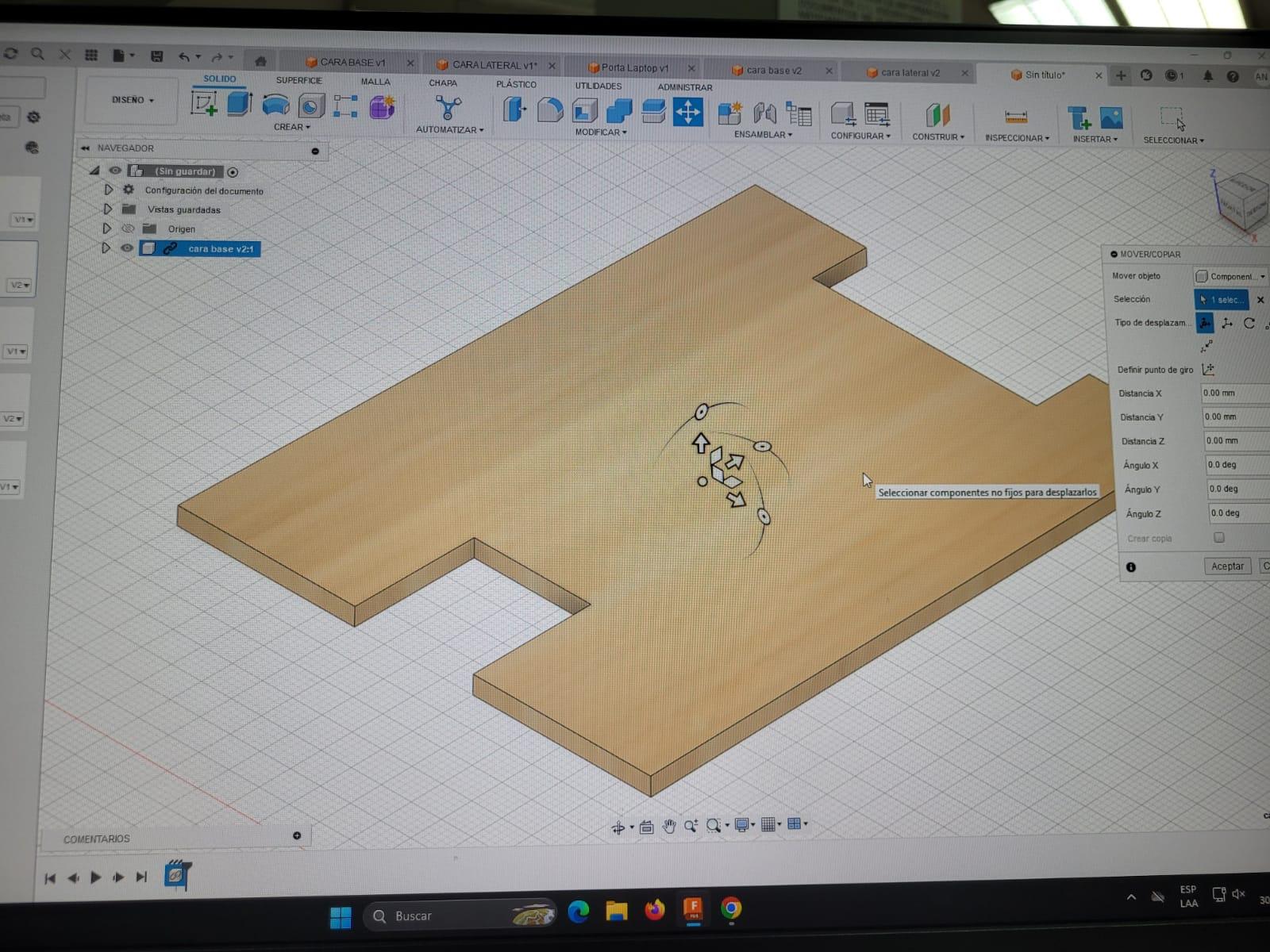1270x952 pixels.
Task: Click the Aceptar button
Action: point(1227,566)
